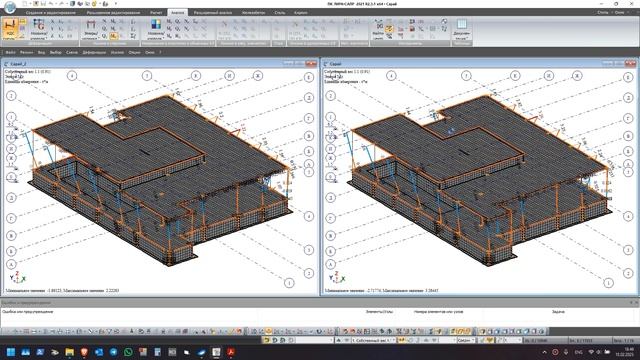The height and width of the screenshot is (360, 640).
Task: Open the Схема menu
Action: 72,52
